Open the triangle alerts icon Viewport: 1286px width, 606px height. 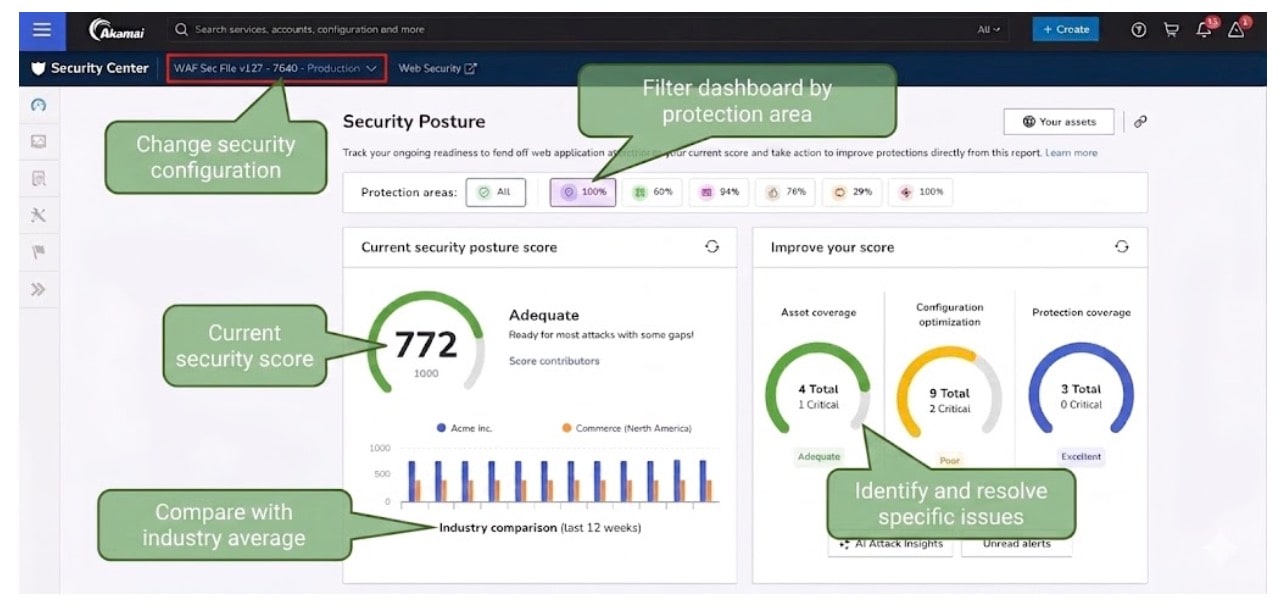pyautogui.click(x=1237, y=30)
